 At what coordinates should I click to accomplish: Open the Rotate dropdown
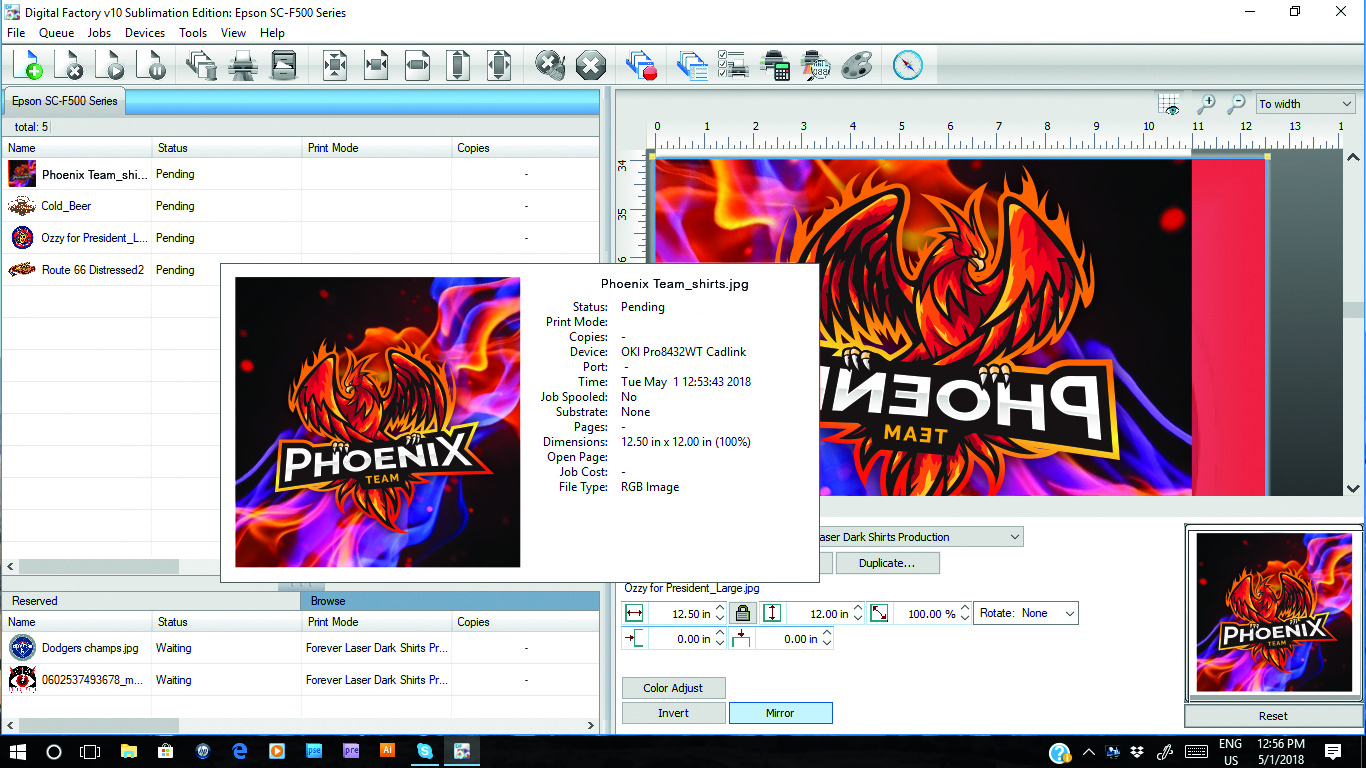[x=1026, y=613]
